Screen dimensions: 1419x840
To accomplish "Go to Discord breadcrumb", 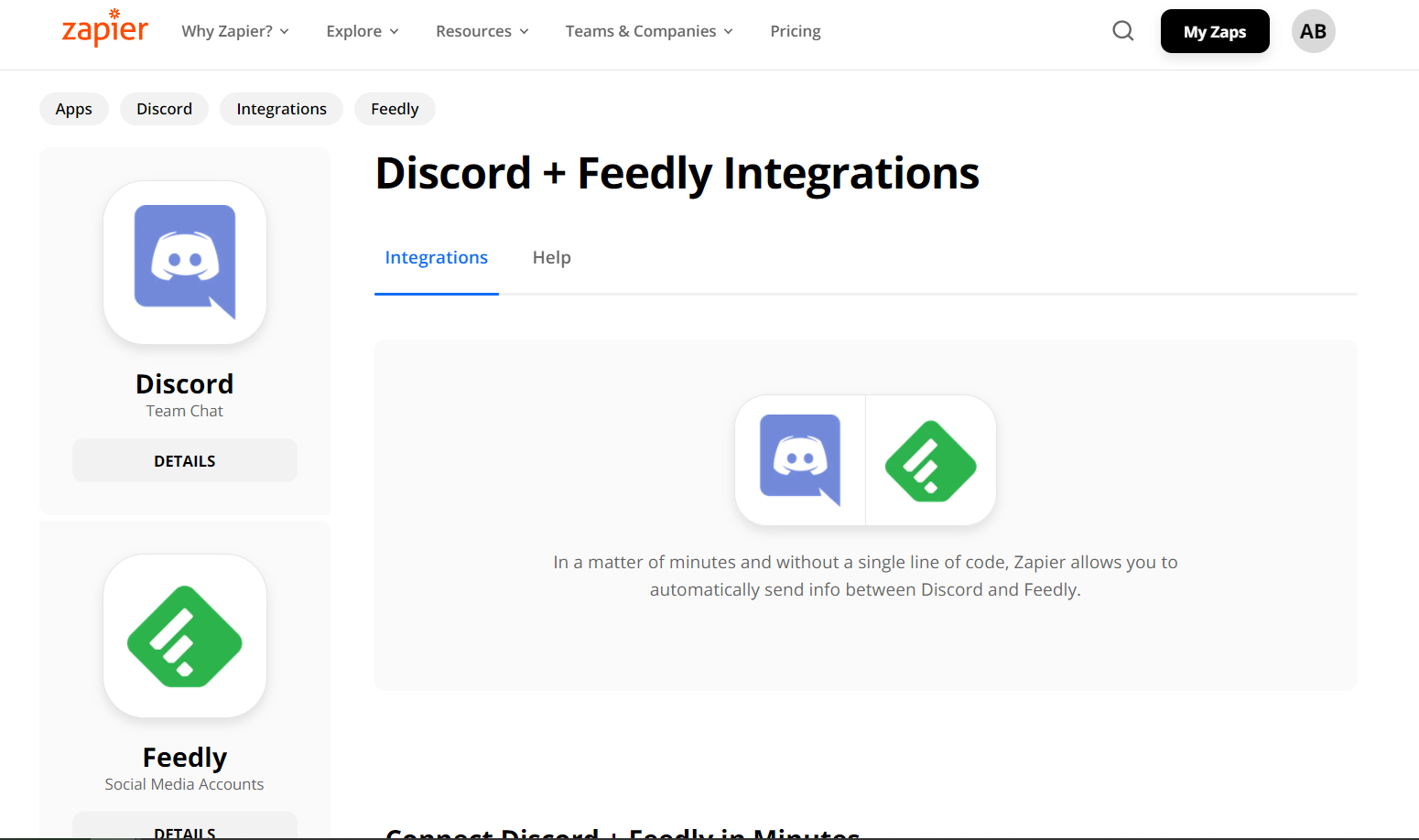I will pyautogui.click(x=165, y=109).
